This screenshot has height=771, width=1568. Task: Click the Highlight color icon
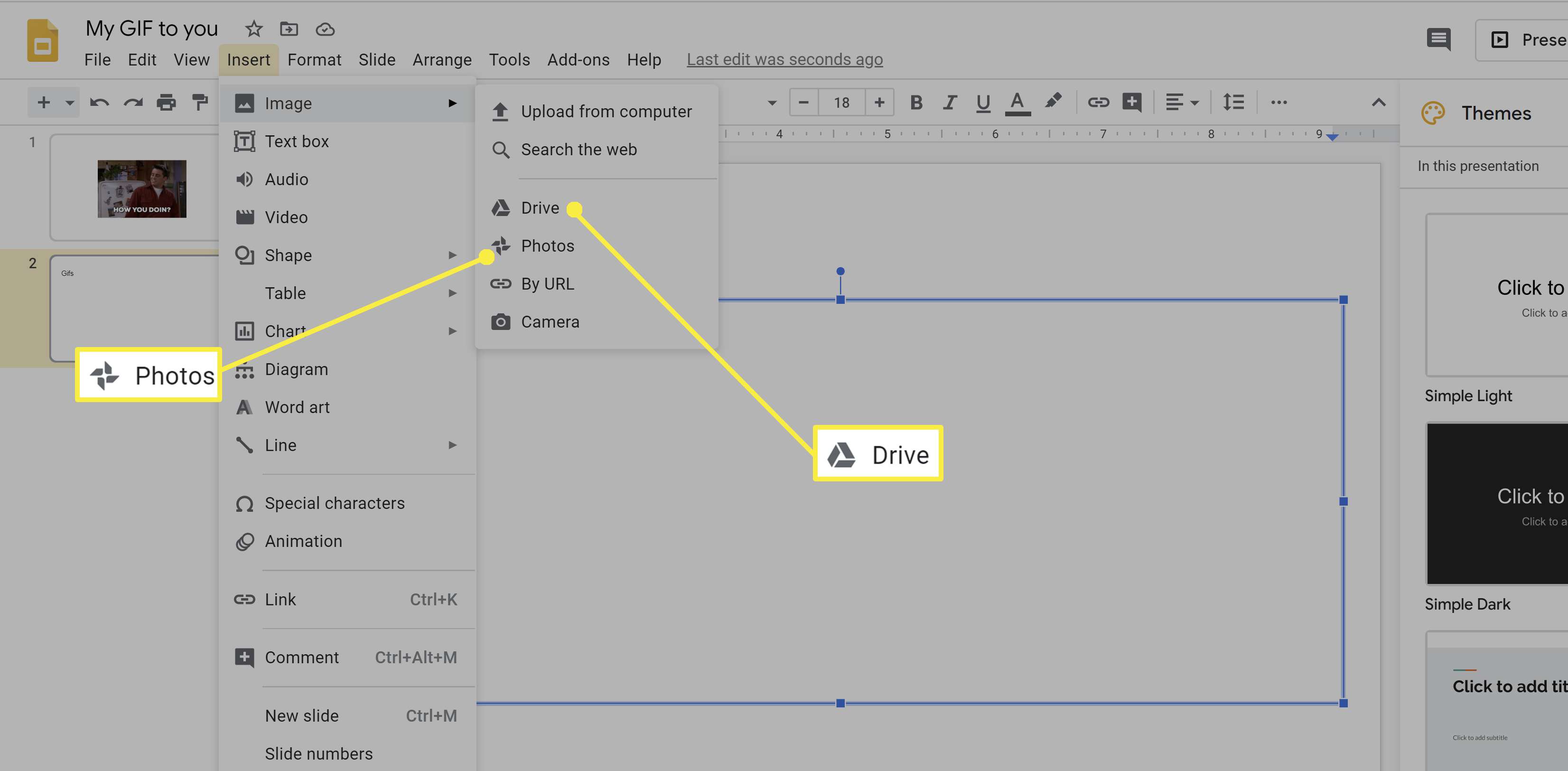pos(1053,102)
